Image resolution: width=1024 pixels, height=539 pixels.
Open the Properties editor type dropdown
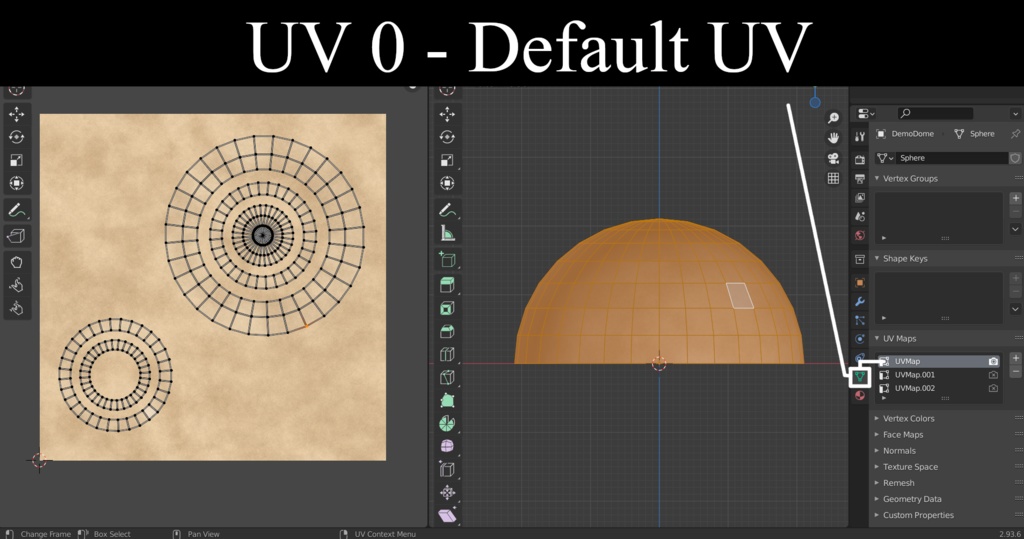(x=866, y=114)
